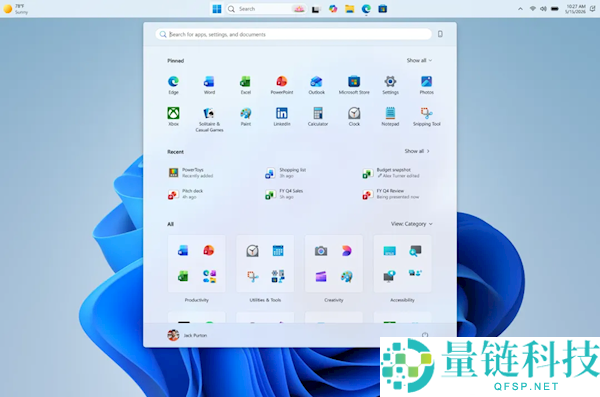Viewport: 600px width, 397px height.
Task: Launch Notepad from pinned apps
Action: click(x=390, y=116)
